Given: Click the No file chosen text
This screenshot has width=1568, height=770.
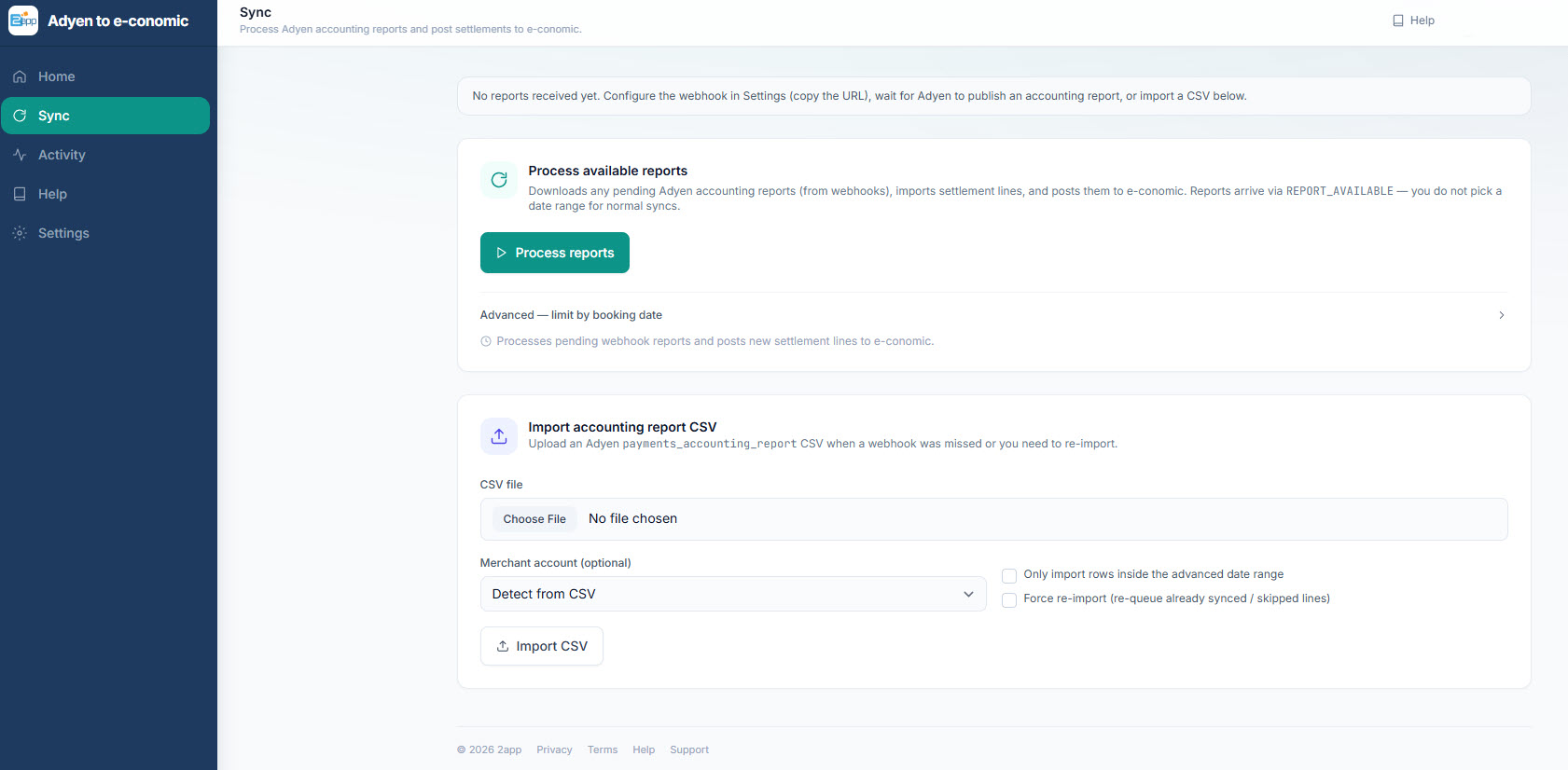Looking at the screenshot, I should pyautogui.click(x=632, y=519).
